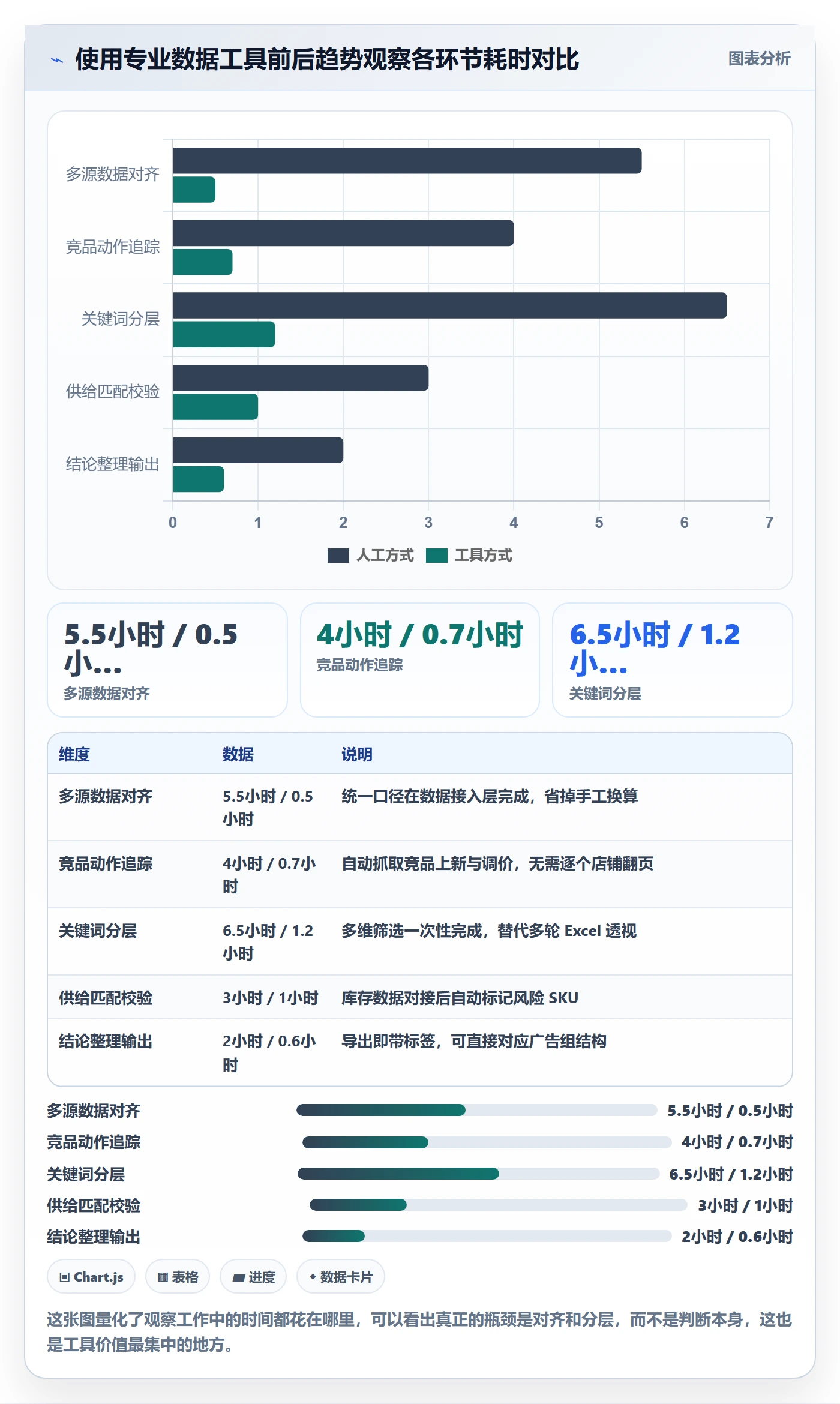Click the description 库存数据对接后自动标记风险 SKU
Viewport: 840px width, 1404px height.
coord(460,998)
